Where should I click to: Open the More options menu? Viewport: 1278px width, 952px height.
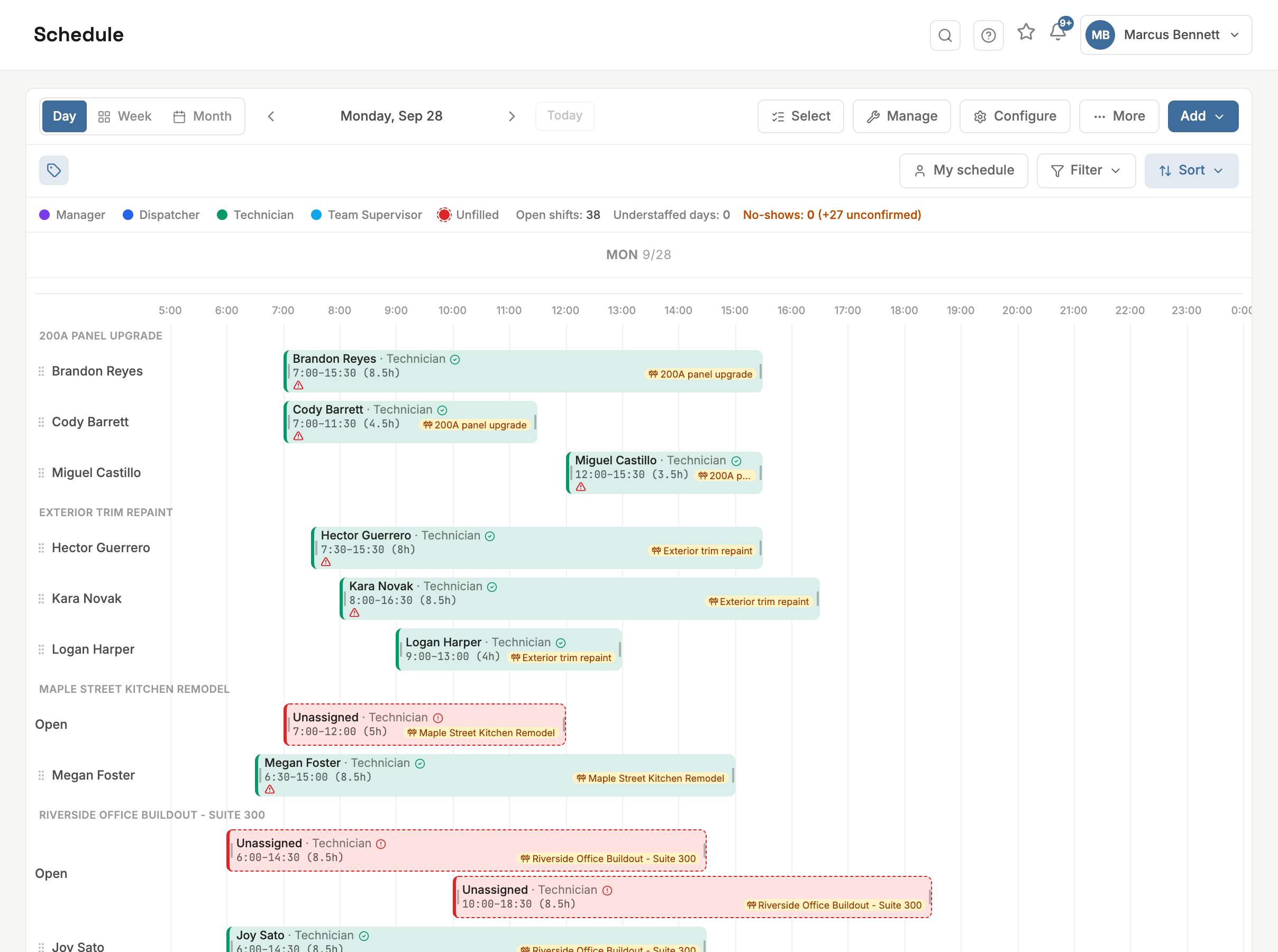[1118, 116]
